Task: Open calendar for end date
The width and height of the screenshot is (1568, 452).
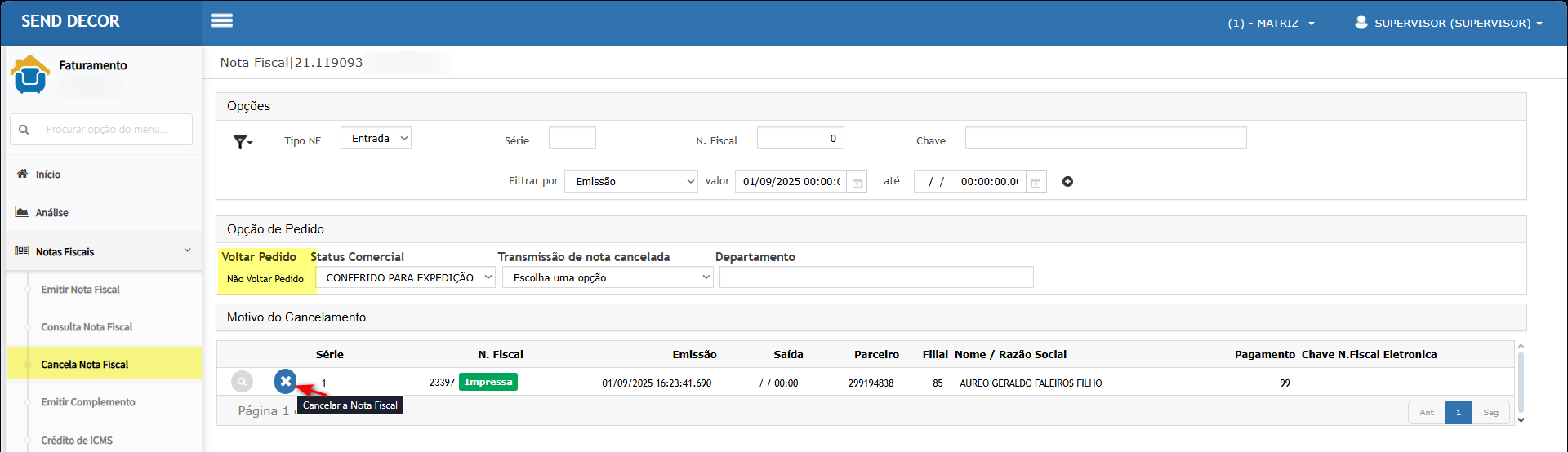Action: 1036,183
